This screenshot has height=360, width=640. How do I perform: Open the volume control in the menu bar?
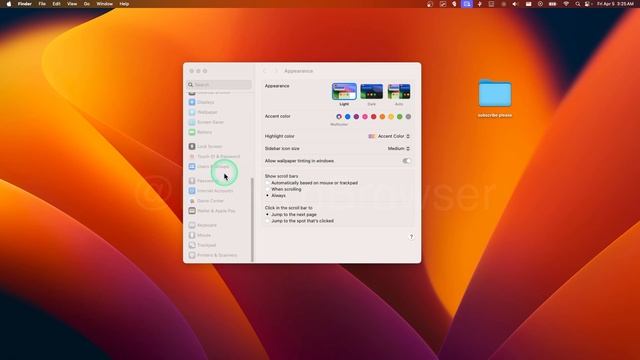515,4
